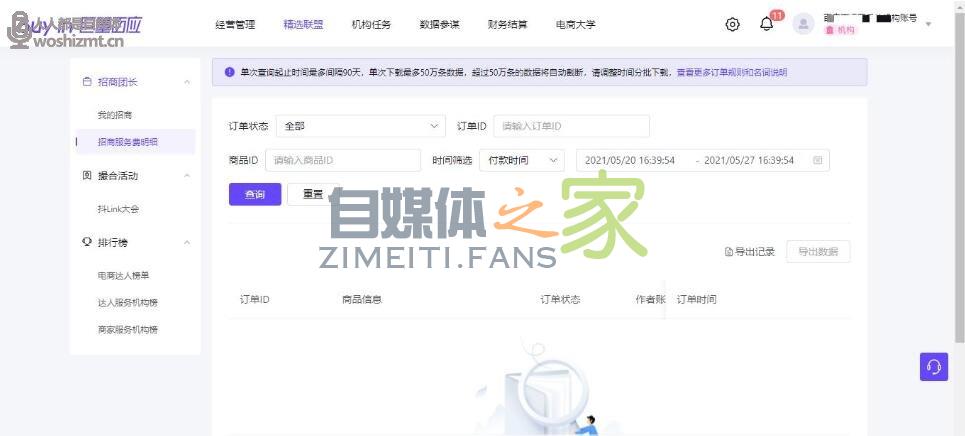
Task: Open the 精选联盟 top menu
Action: click(303, 25)
